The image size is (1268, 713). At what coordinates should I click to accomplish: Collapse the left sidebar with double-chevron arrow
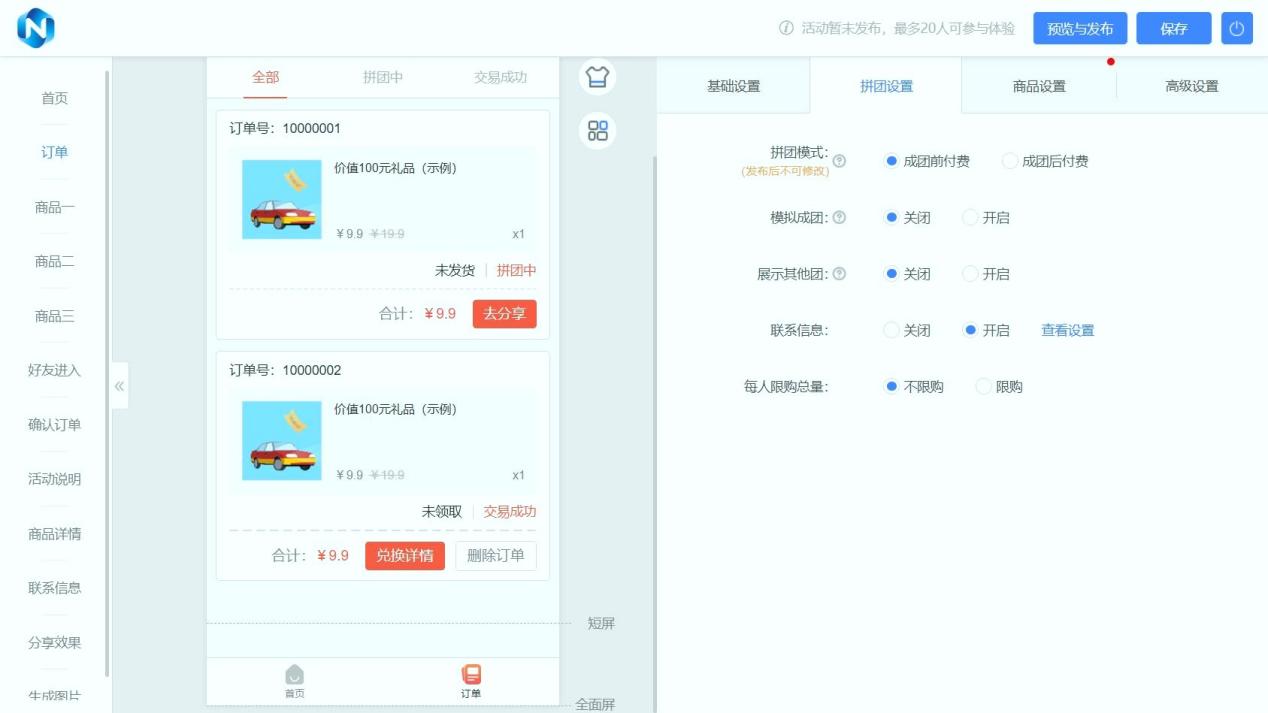119,386
